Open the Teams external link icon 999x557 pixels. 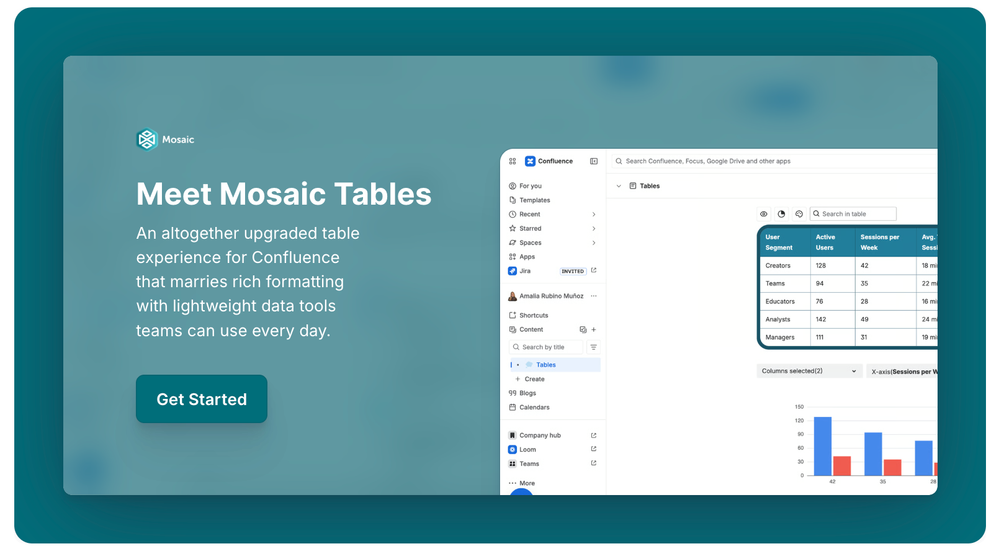(x=594, y=463)
